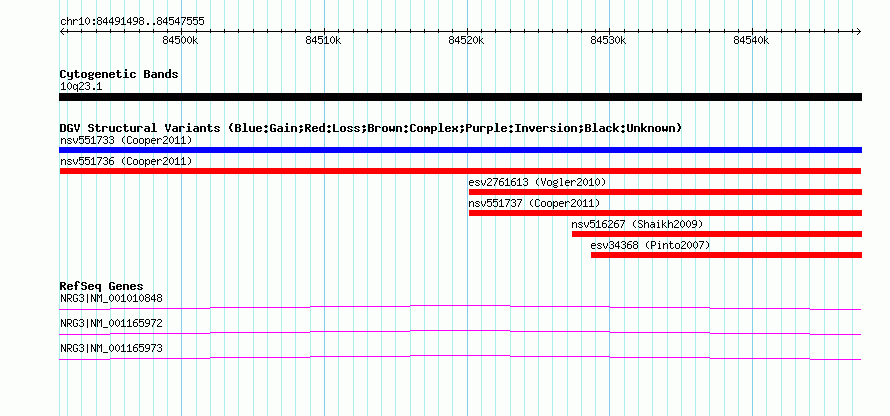Open NRG3|NM_001010848 gene label
This screenshot has height=416, width=890.
pyautogui.click(x=111, y=299)
